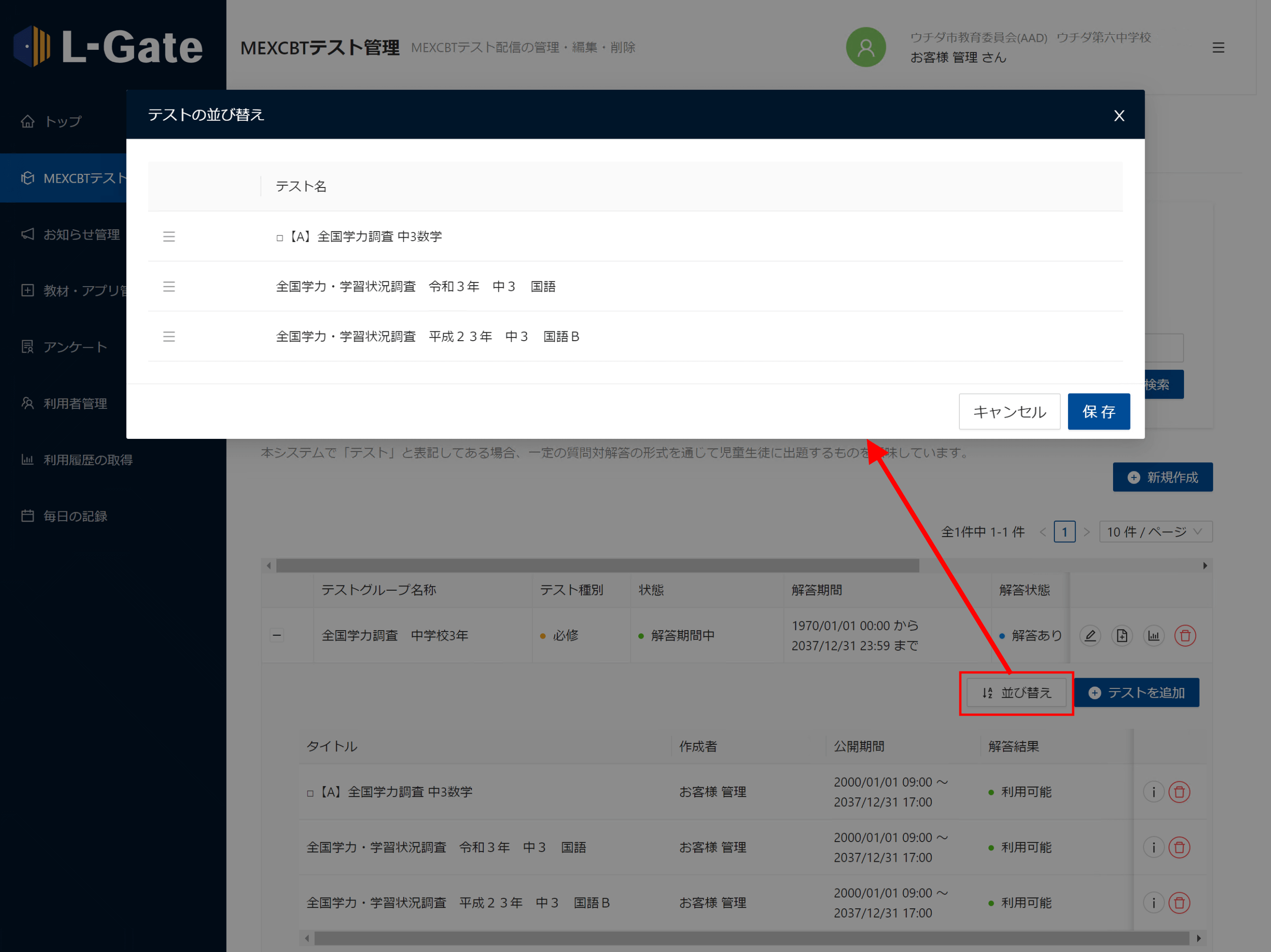Click the L-Gate logo
The height and width of the screenshot is (952, 1271).
click(x=108, y=46)
